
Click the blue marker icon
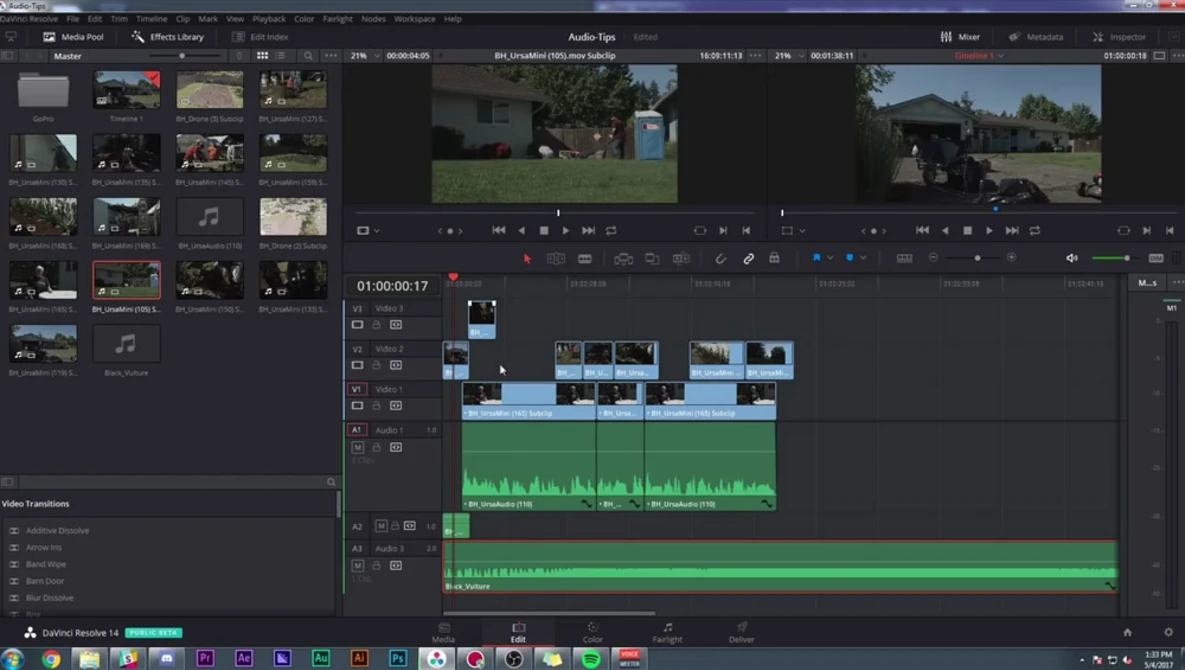point(849,258)
